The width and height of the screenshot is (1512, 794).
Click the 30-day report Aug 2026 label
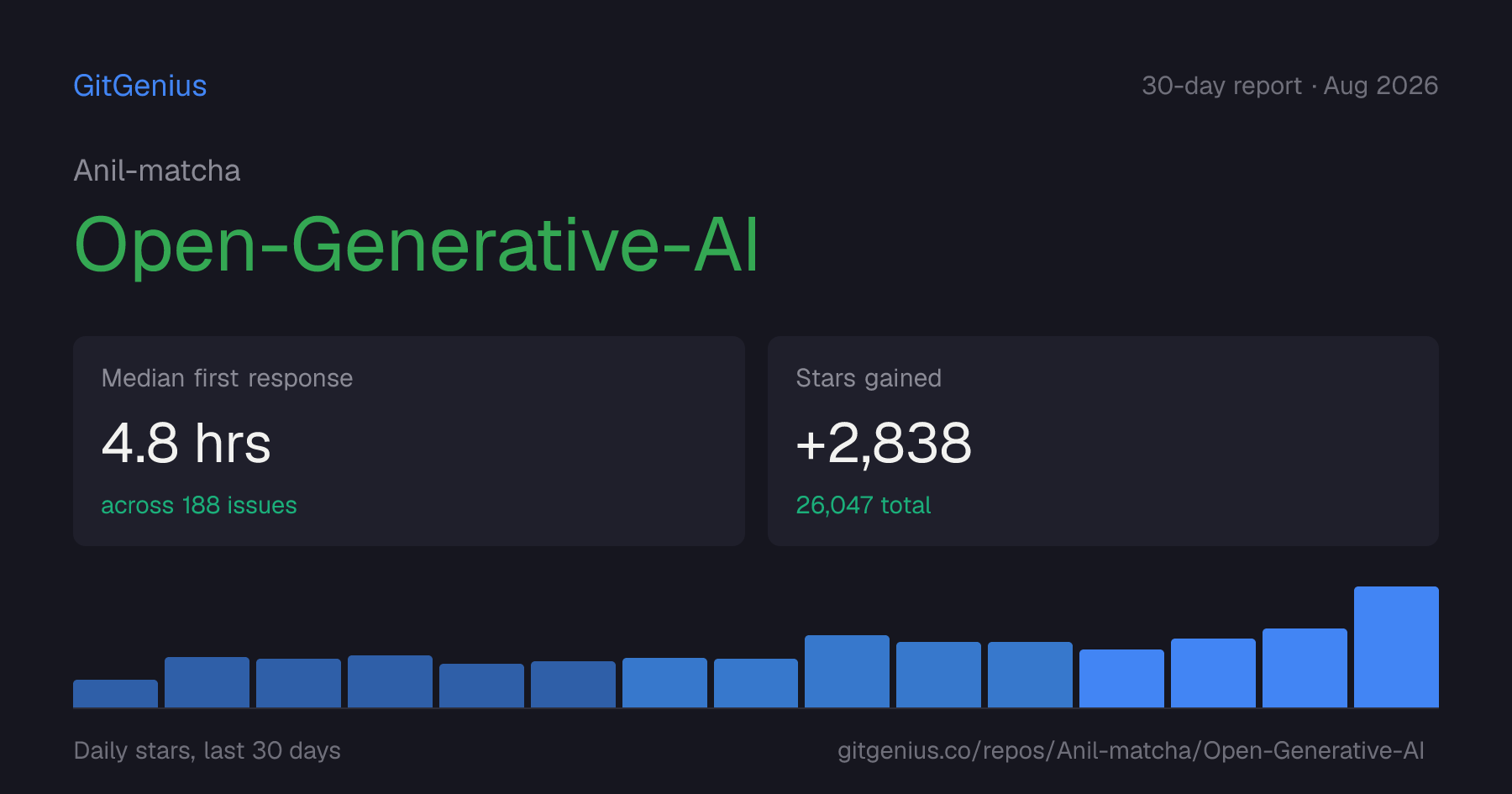(x=1289, y=86)
